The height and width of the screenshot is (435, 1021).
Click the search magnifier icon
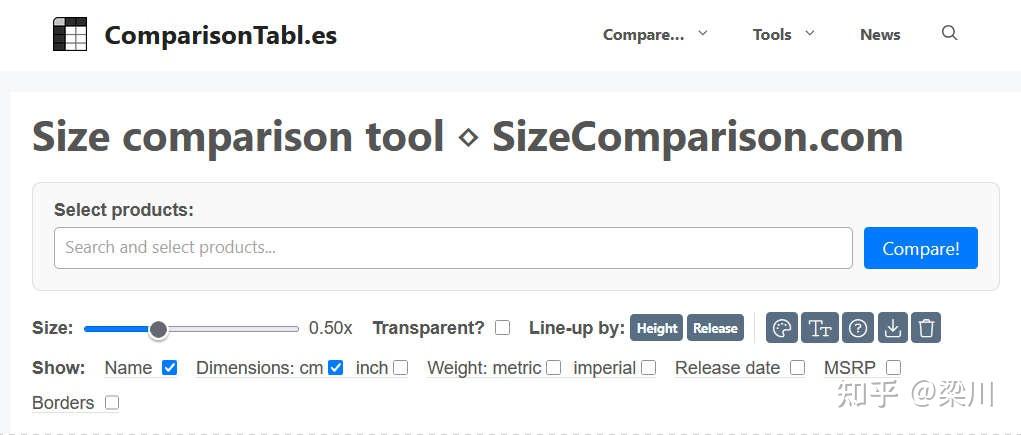950,34
